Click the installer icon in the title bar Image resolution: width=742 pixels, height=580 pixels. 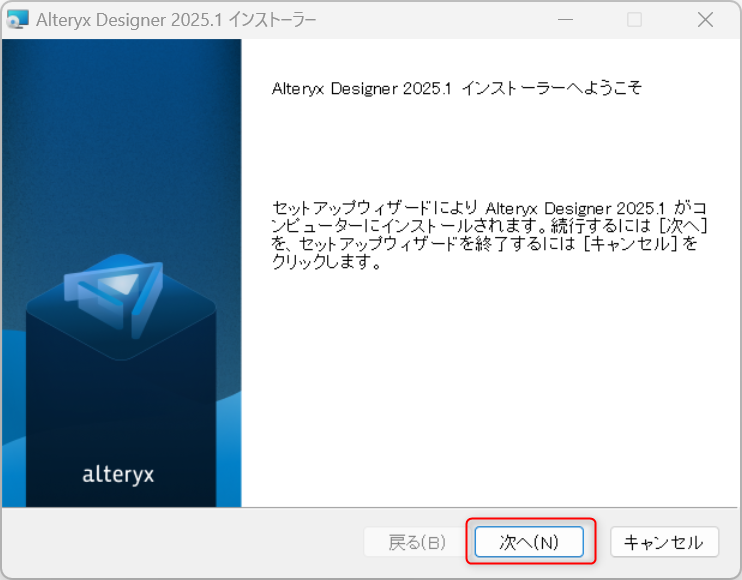(x=18, y=20)
